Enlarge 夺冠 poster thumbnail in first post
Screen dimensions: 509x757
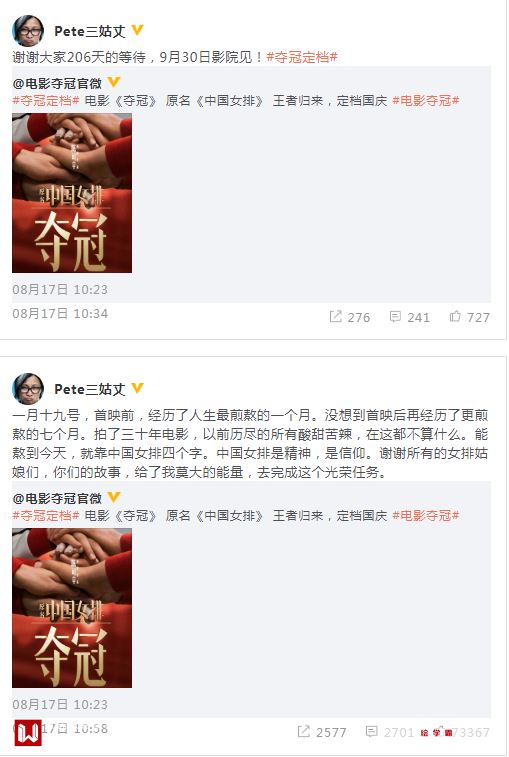coord(72,193)
